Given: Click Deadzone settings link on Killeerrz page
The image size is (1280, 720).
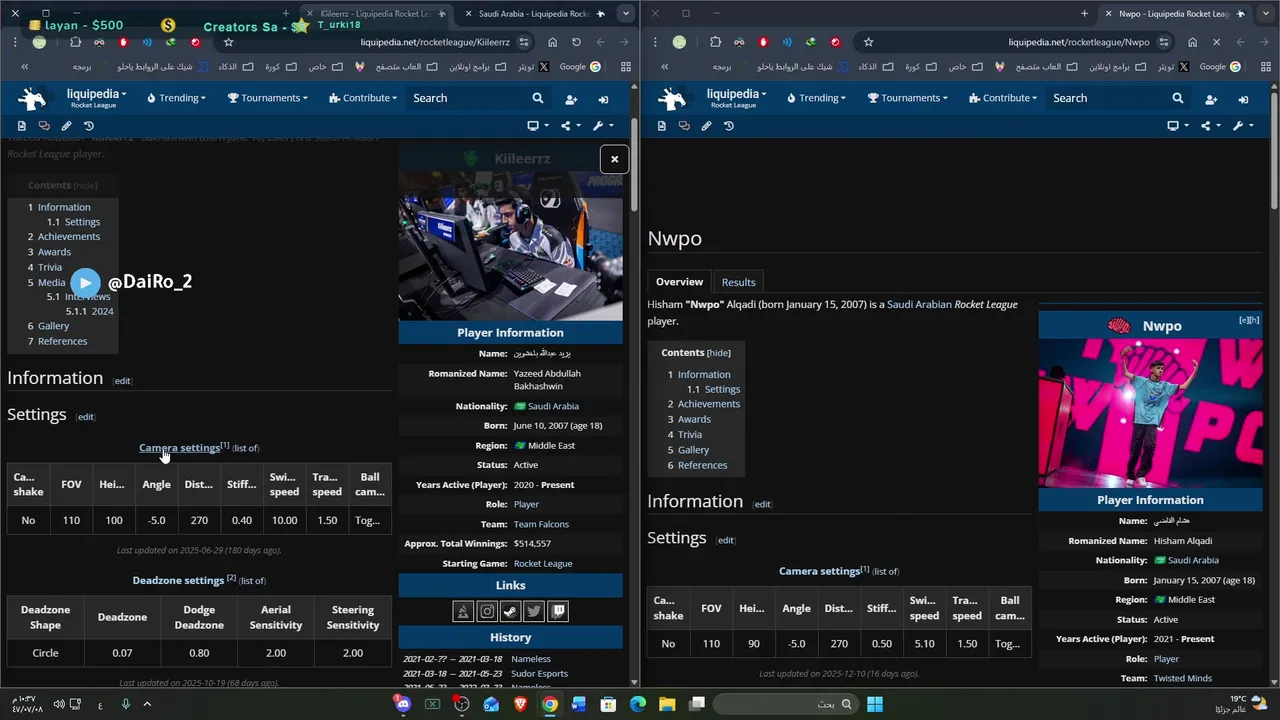Looking at the screenshot, I should pos(178,580).
